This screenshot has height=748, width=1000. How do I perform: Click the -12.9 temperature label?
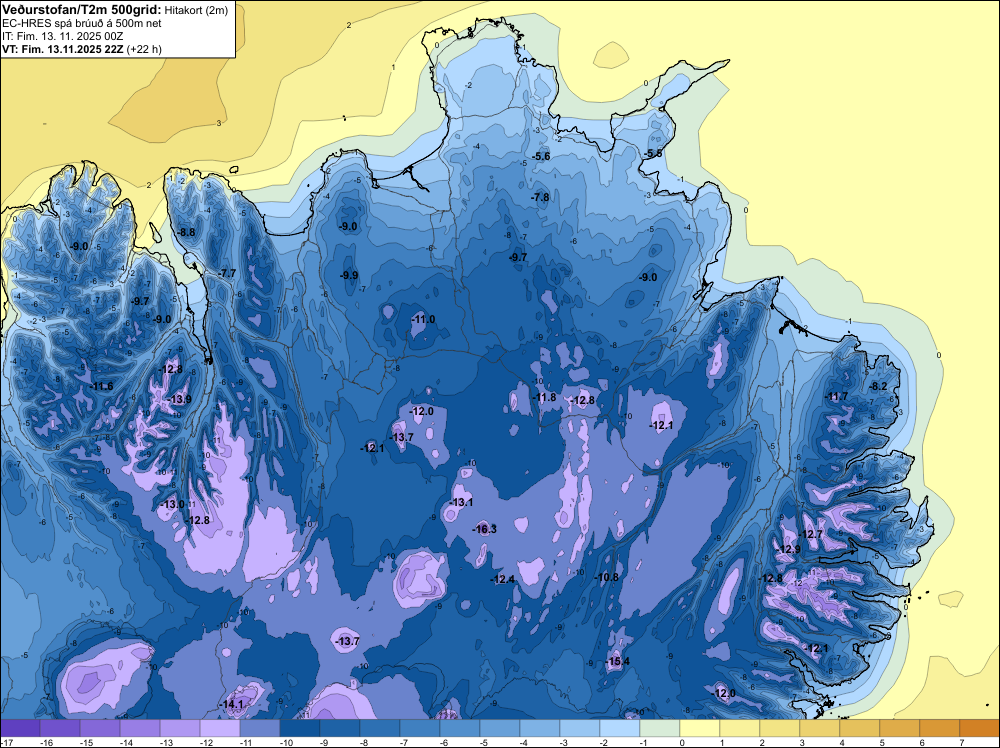[788, 550]
